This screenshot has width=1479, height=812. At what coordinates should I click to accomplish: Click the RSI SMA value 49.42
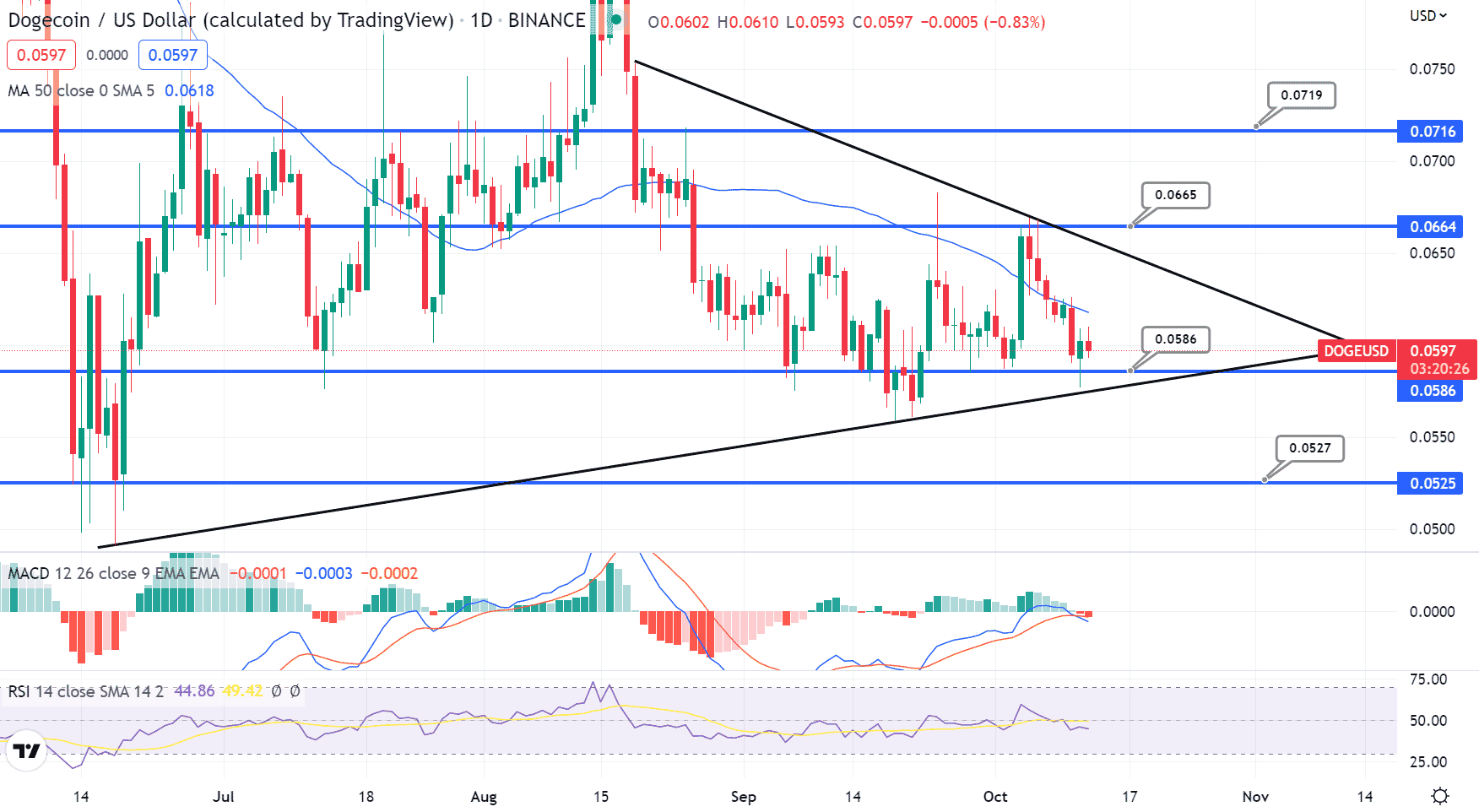[243, 691]
